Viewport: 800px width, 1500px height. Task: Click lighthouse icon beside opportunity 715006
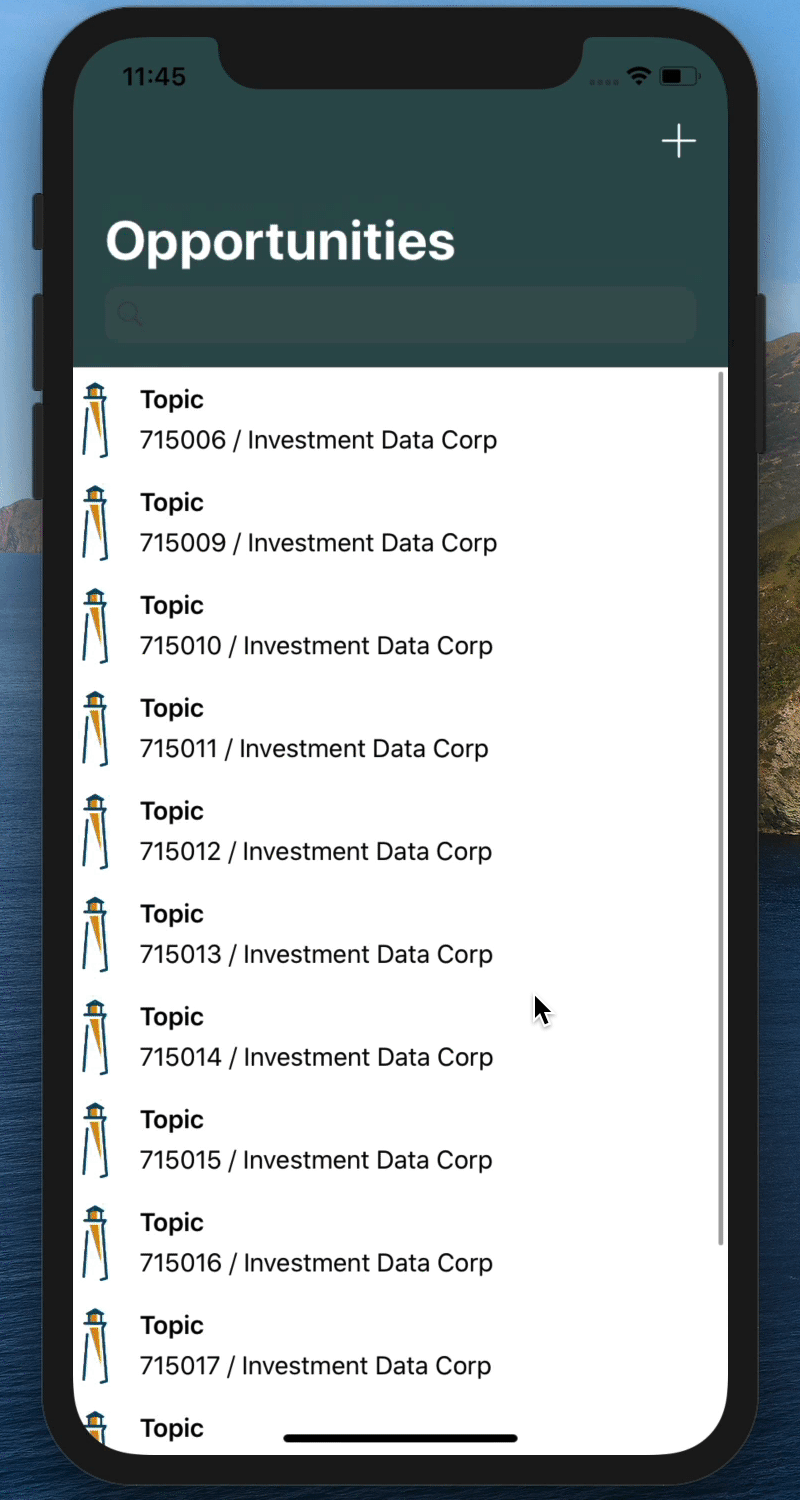(x=95, y=420)
